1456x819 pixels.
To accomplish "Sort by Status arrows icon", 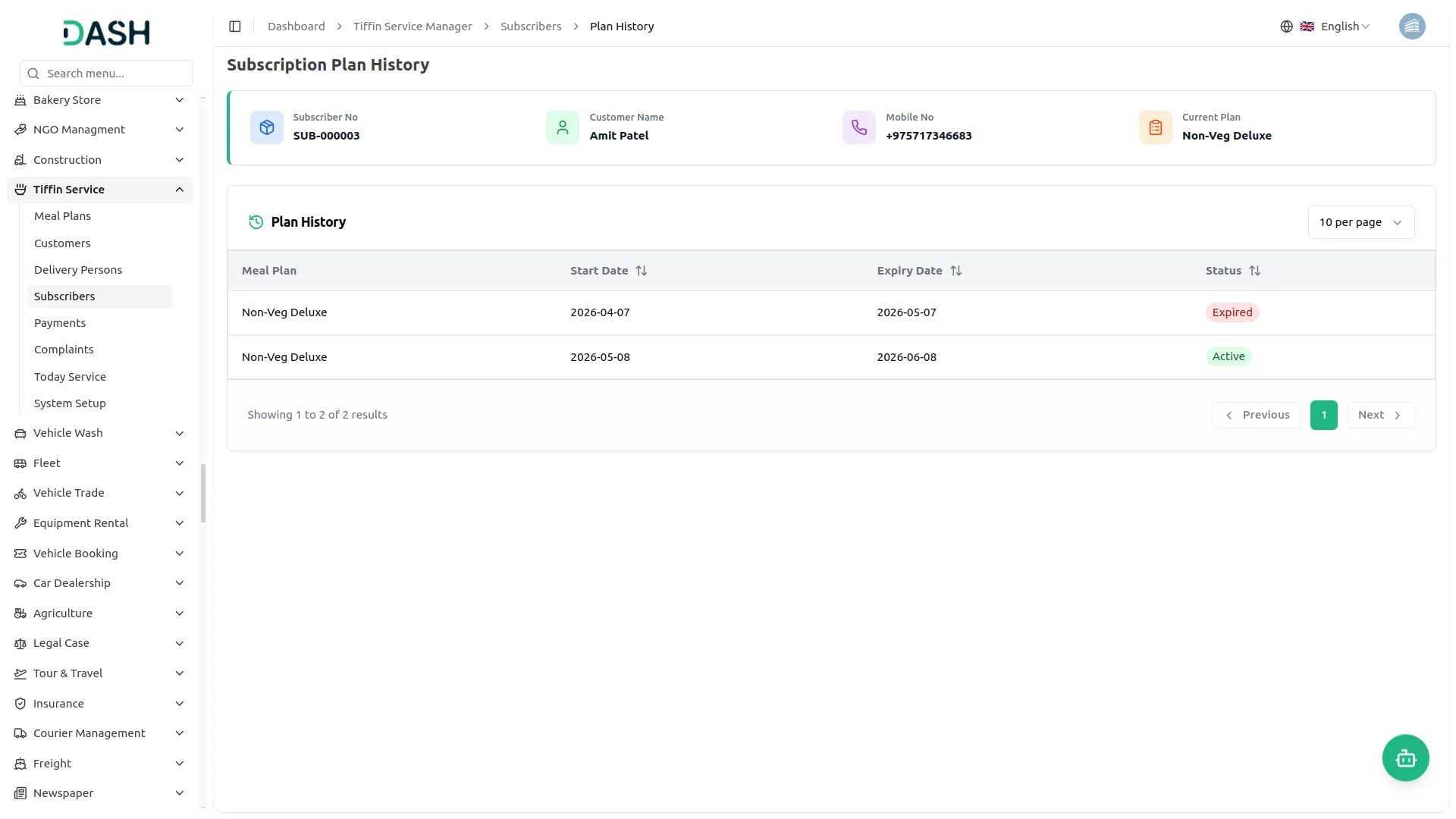I will [x=1254, y=271].
